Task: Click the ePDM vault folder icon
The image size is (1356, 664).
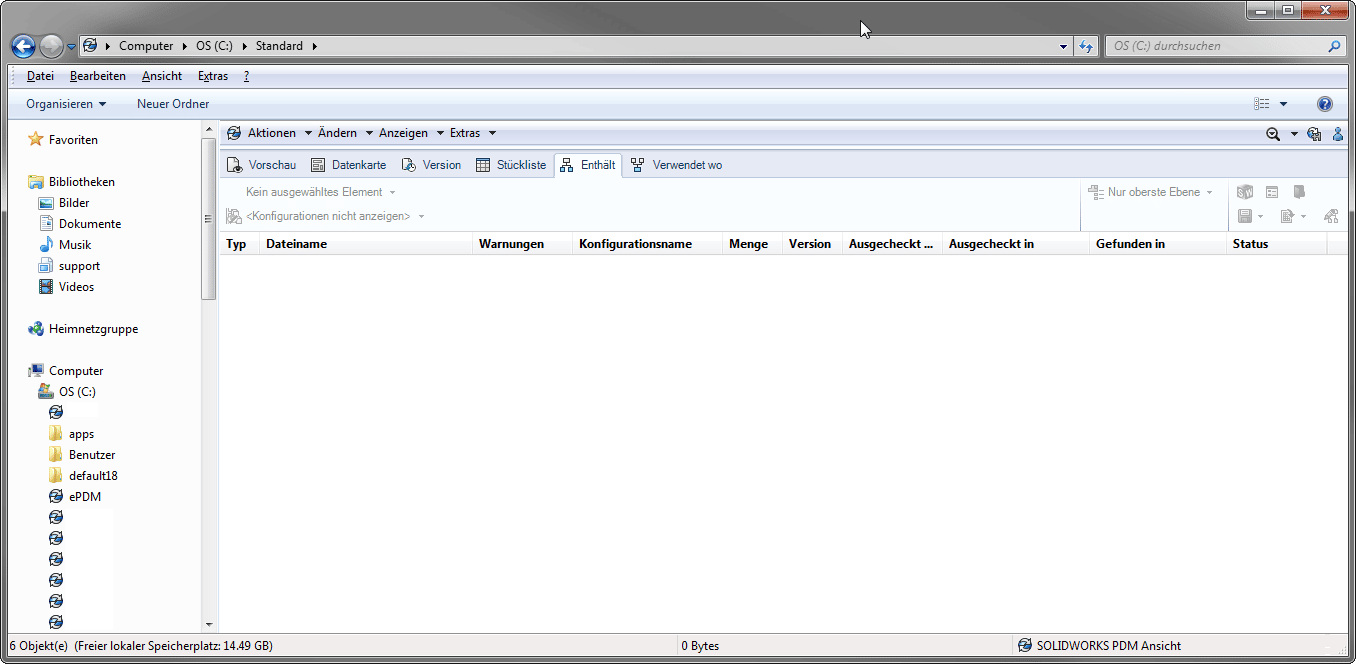Action: [x=56, y=497]
